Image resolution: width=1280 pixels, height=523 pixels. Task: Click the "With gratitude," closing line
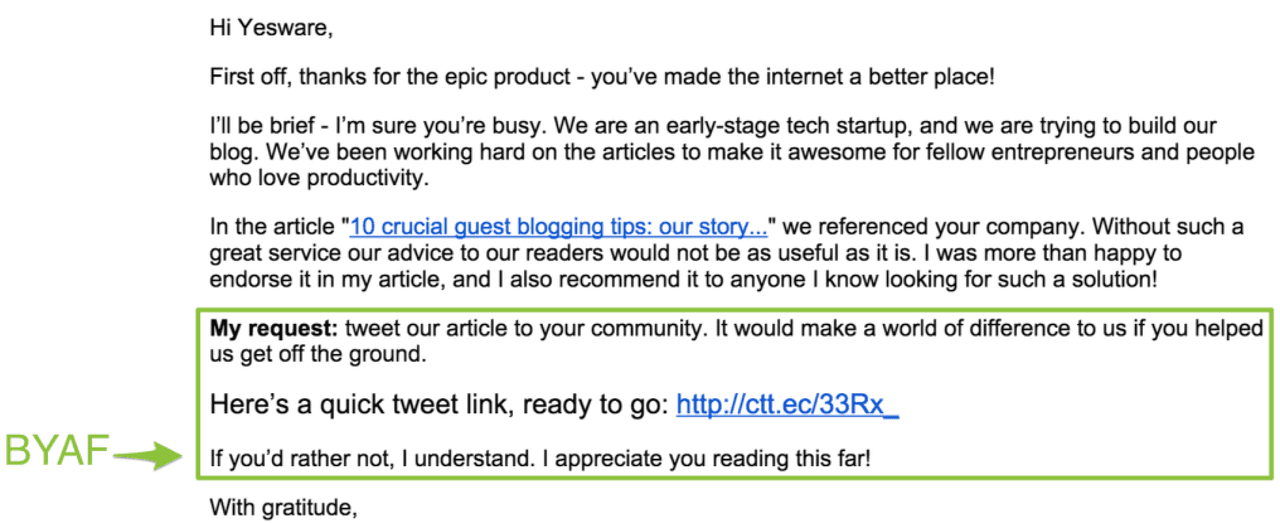tap(283, 508)
